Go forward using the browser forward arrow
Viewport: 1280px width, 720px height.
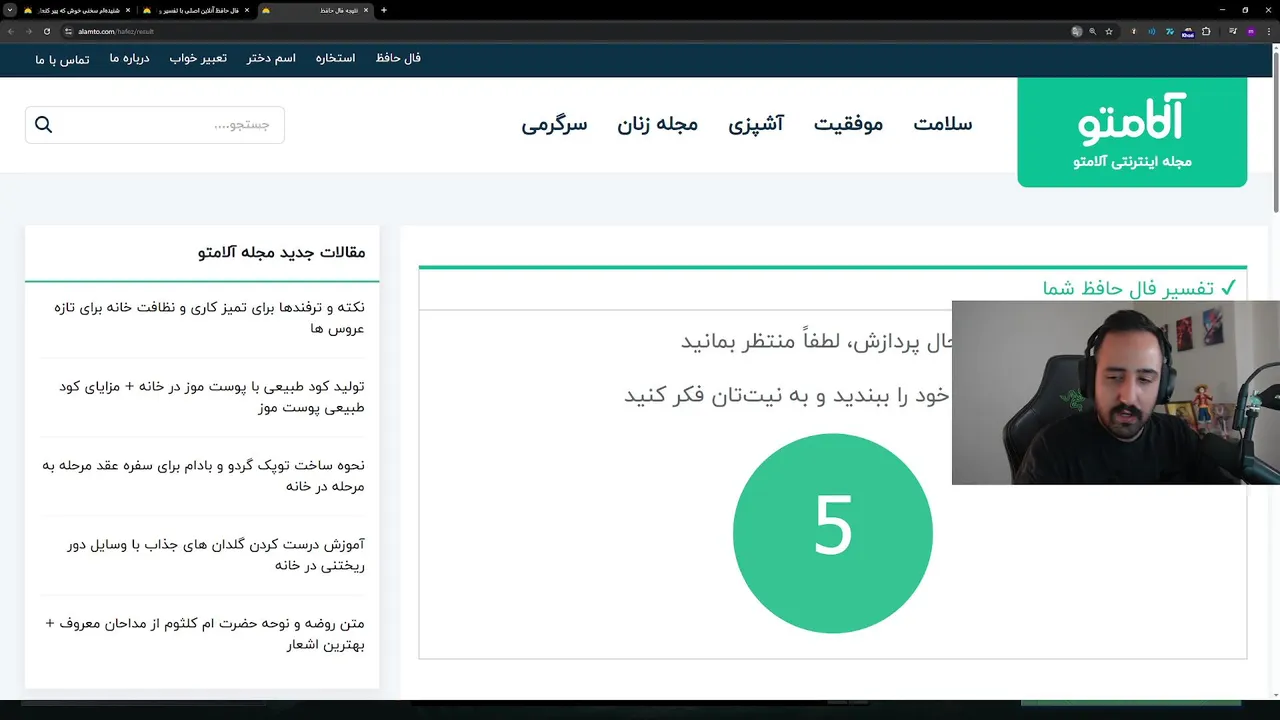(x=29, y=31)
